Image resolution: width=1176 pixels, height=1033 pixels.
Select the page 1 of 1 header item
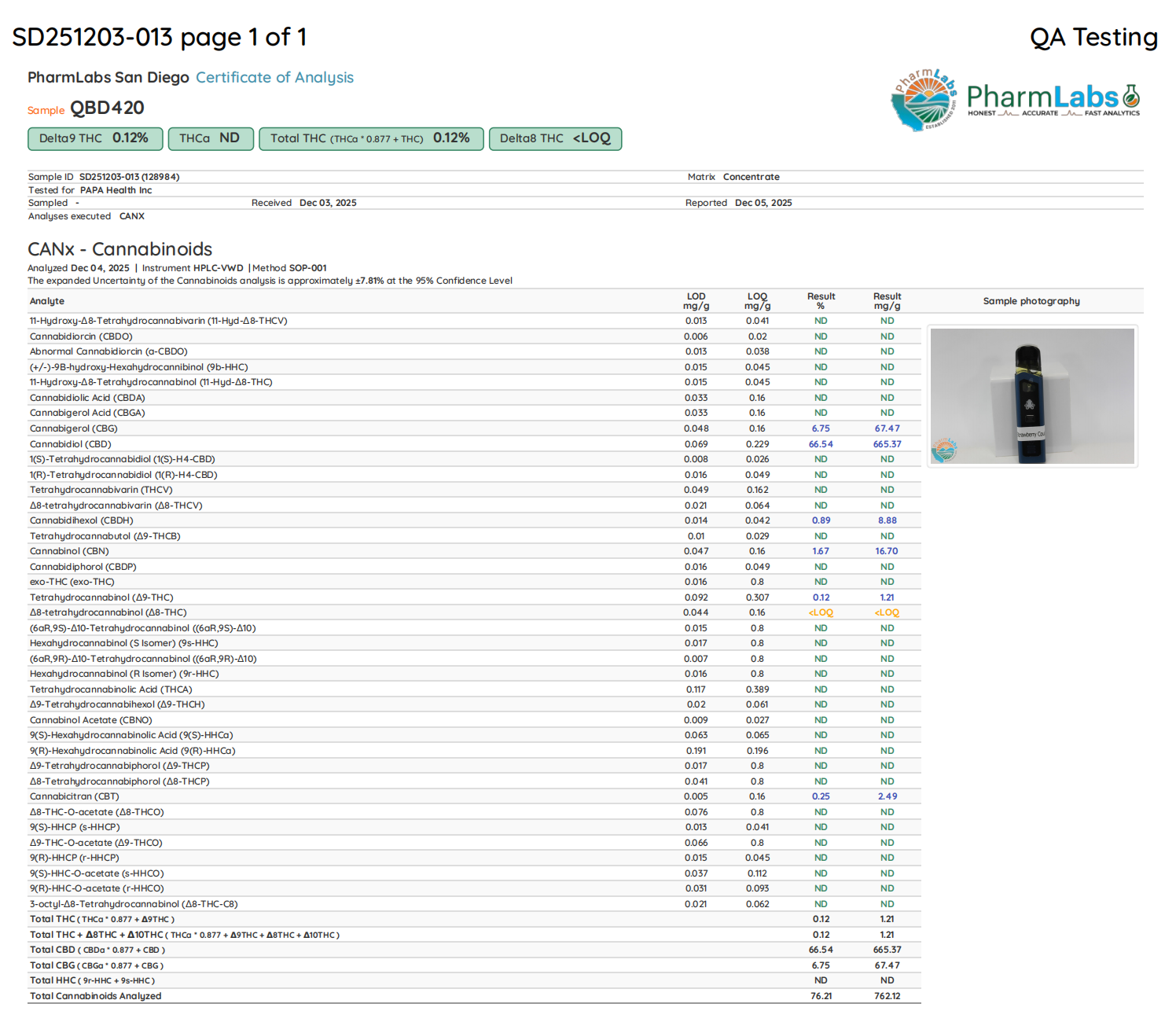244,37
